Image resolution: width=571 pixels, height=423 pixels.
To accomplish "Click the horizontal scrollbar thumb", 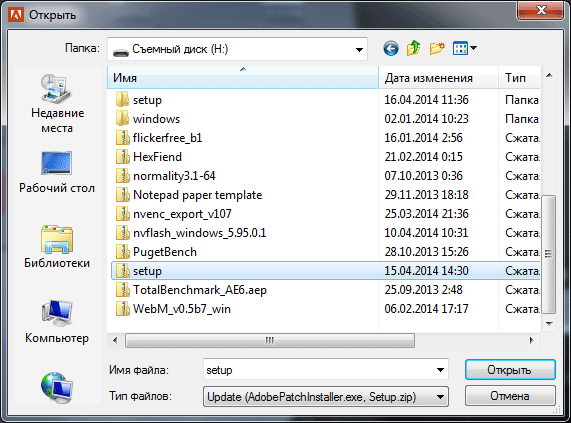I will click(270, 341).
